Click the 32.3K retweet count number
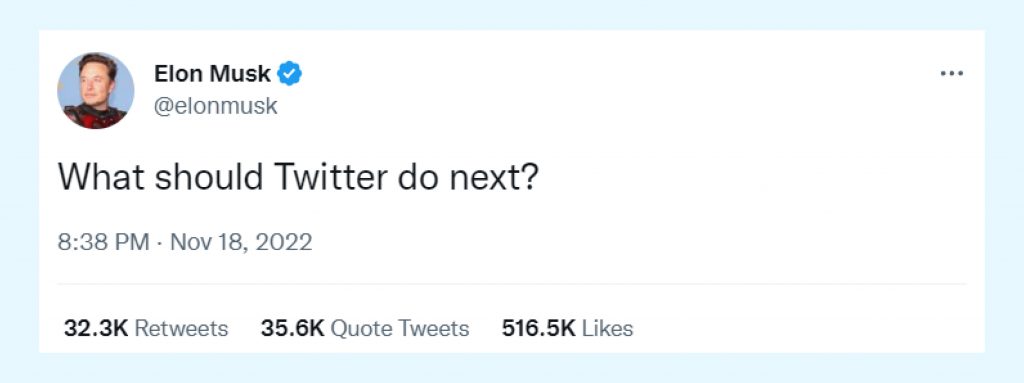The image size is (1024, 383). tap(96, 328)
